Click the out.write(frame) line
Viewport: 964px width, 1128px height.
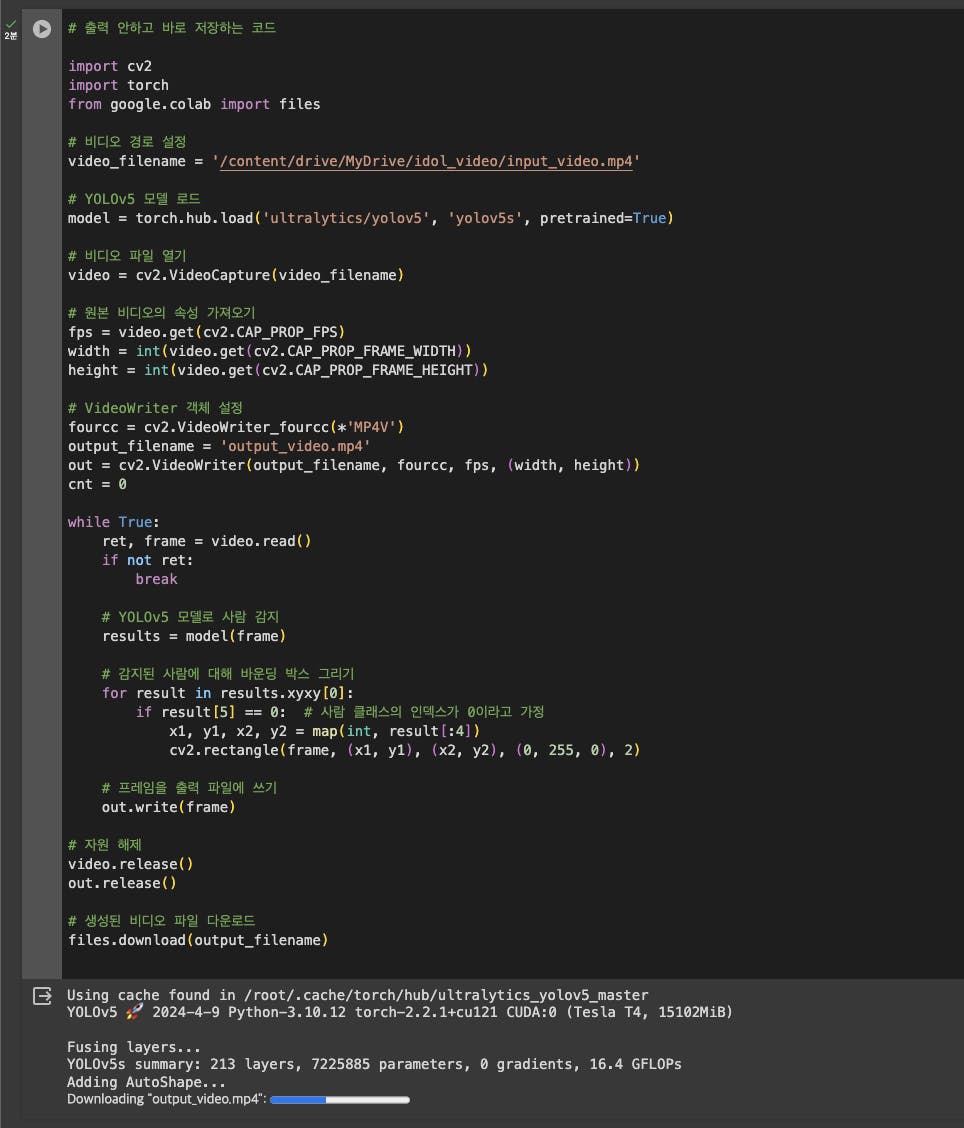pyautogui.click(x=168, y=807)
